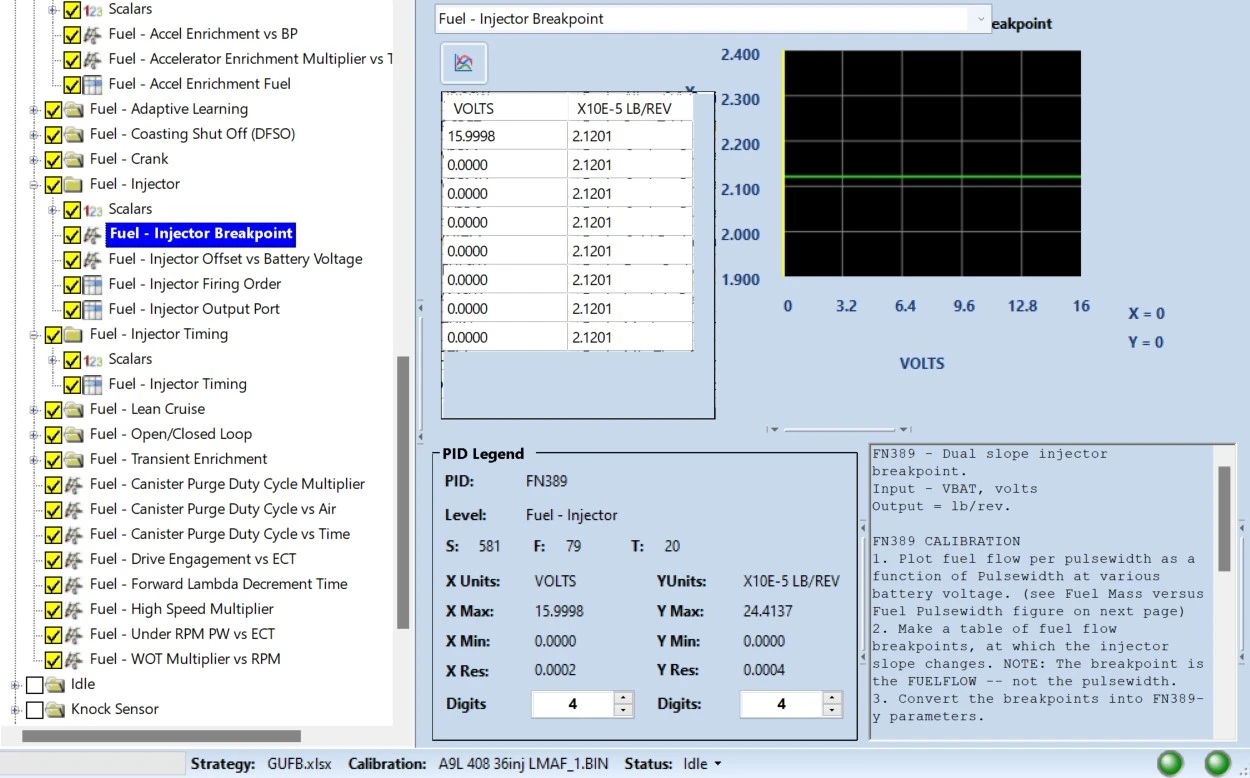Screen dimensions: 1250x778
Task: Click the chart view icon above the table
Action: pos(463,63)
